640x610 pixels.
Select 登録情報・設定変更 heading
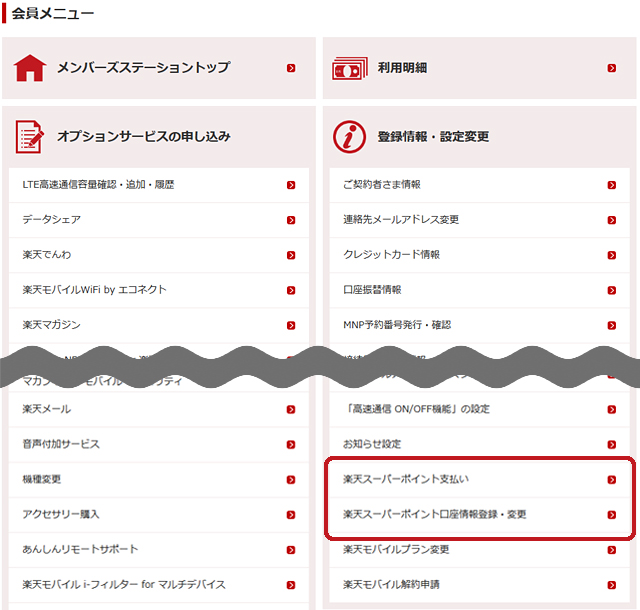[x=433, y=136]
